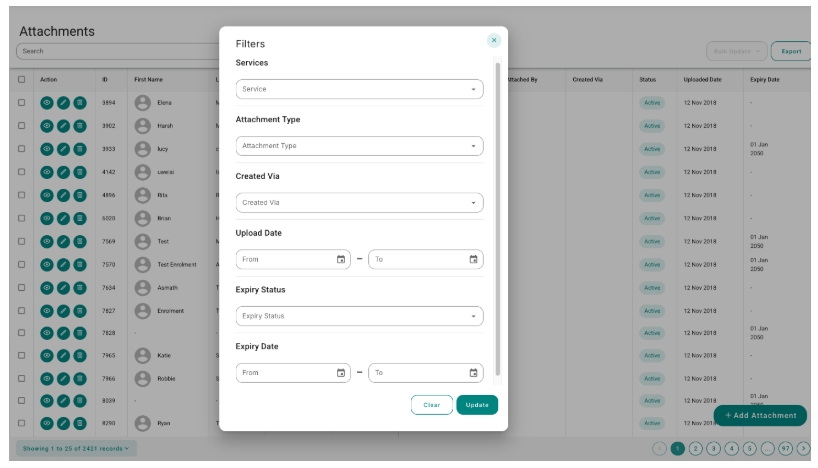The width and height of the screenshot is (818, 468).
Task: Go to page 3 in pagination
Action: click(714, 448)
